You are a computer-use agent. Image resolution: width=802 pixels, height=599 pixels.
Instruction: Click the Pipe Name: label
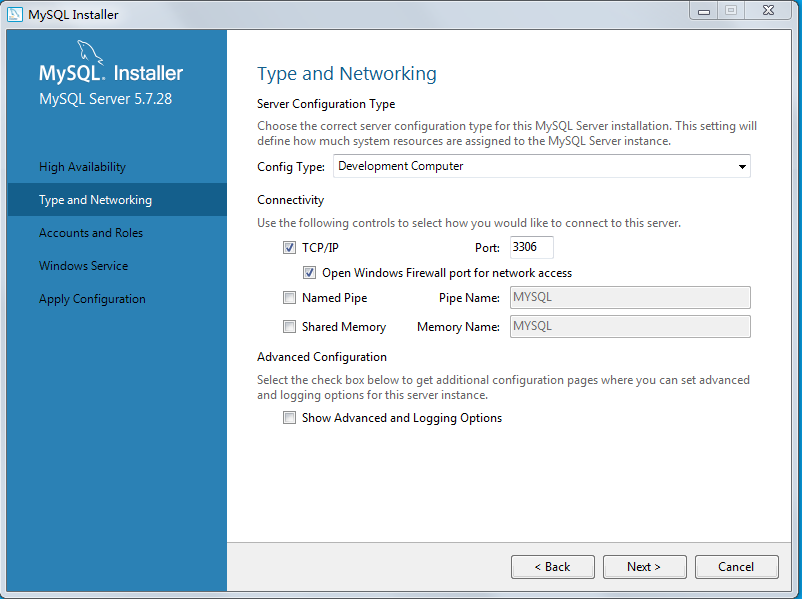coord(469,298)
